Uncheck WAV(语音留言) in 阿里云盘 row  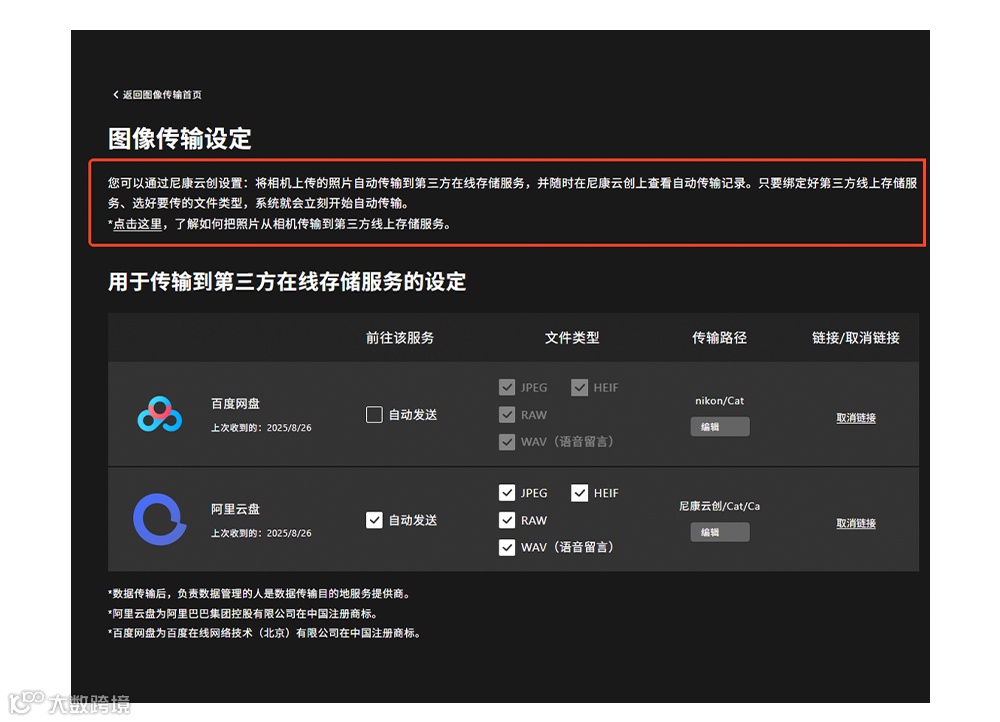click(507, 547)
